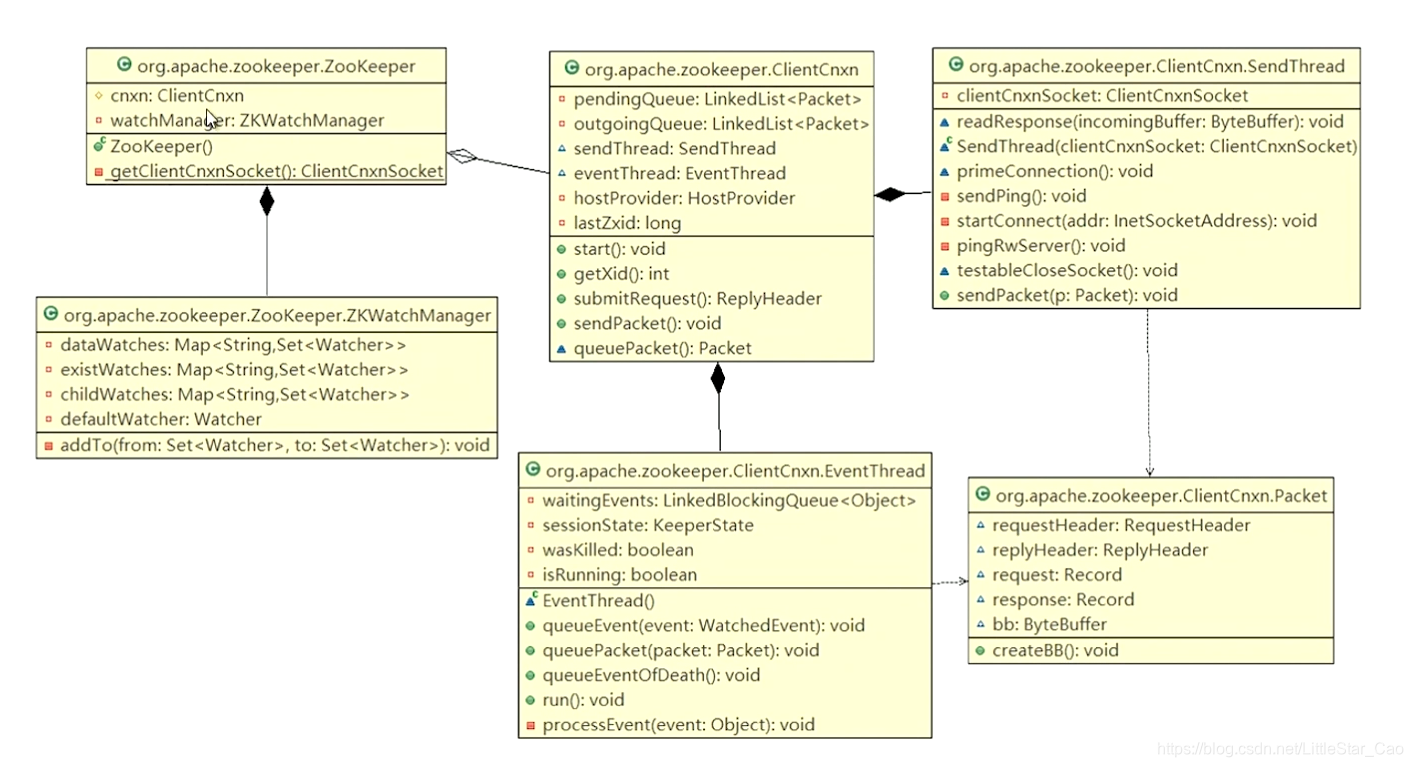
Task: Click the class icon beside ClientCnxn.Packet title
Action: [x=982, y=495]
